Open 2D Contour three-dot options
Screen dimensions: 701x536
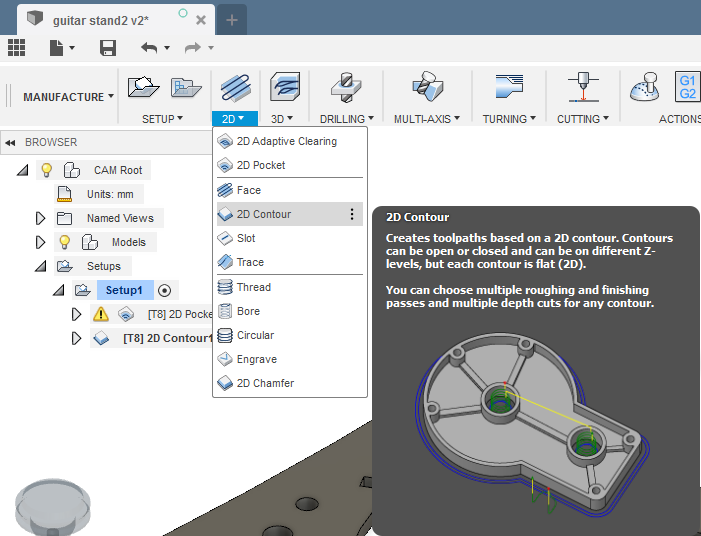coord(352,214)
